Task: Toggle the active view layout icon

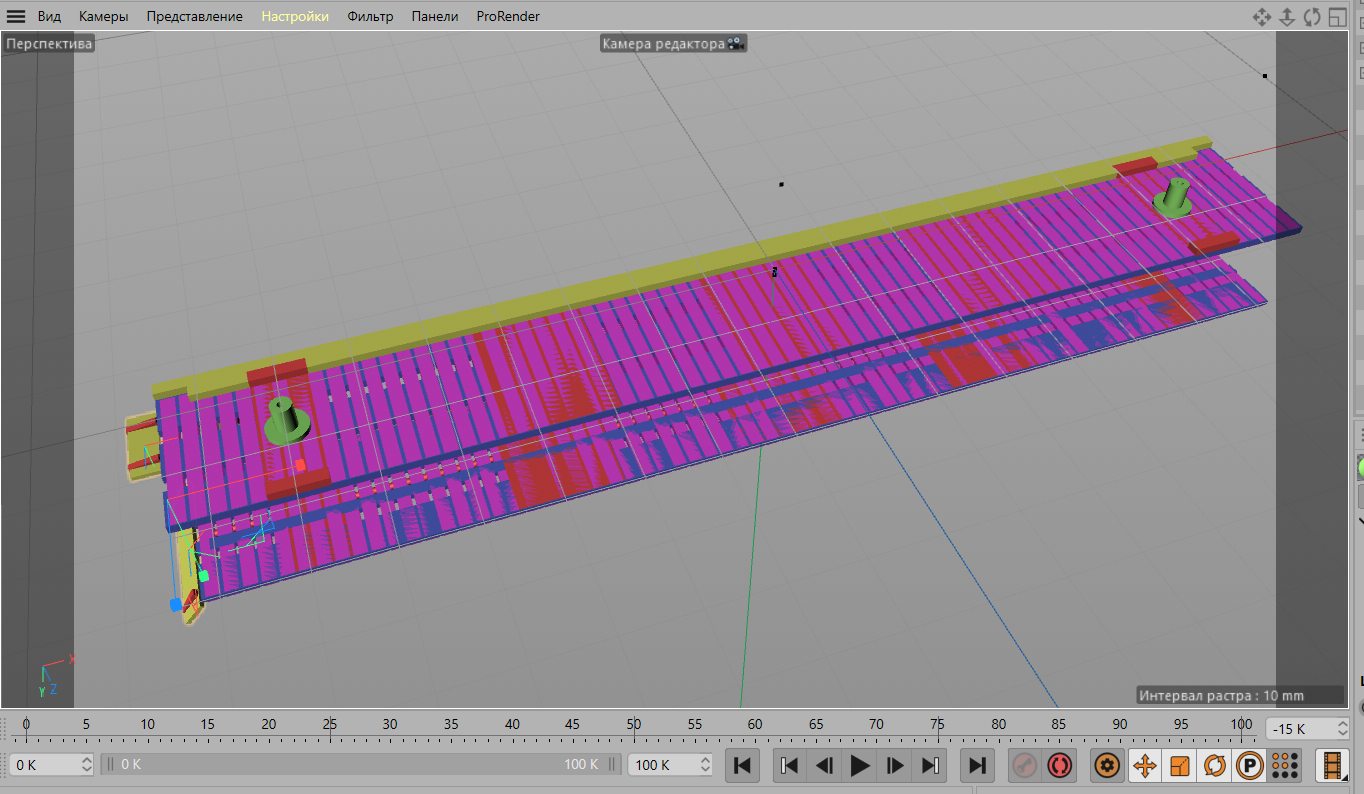Action: [x=1338, y=17]
